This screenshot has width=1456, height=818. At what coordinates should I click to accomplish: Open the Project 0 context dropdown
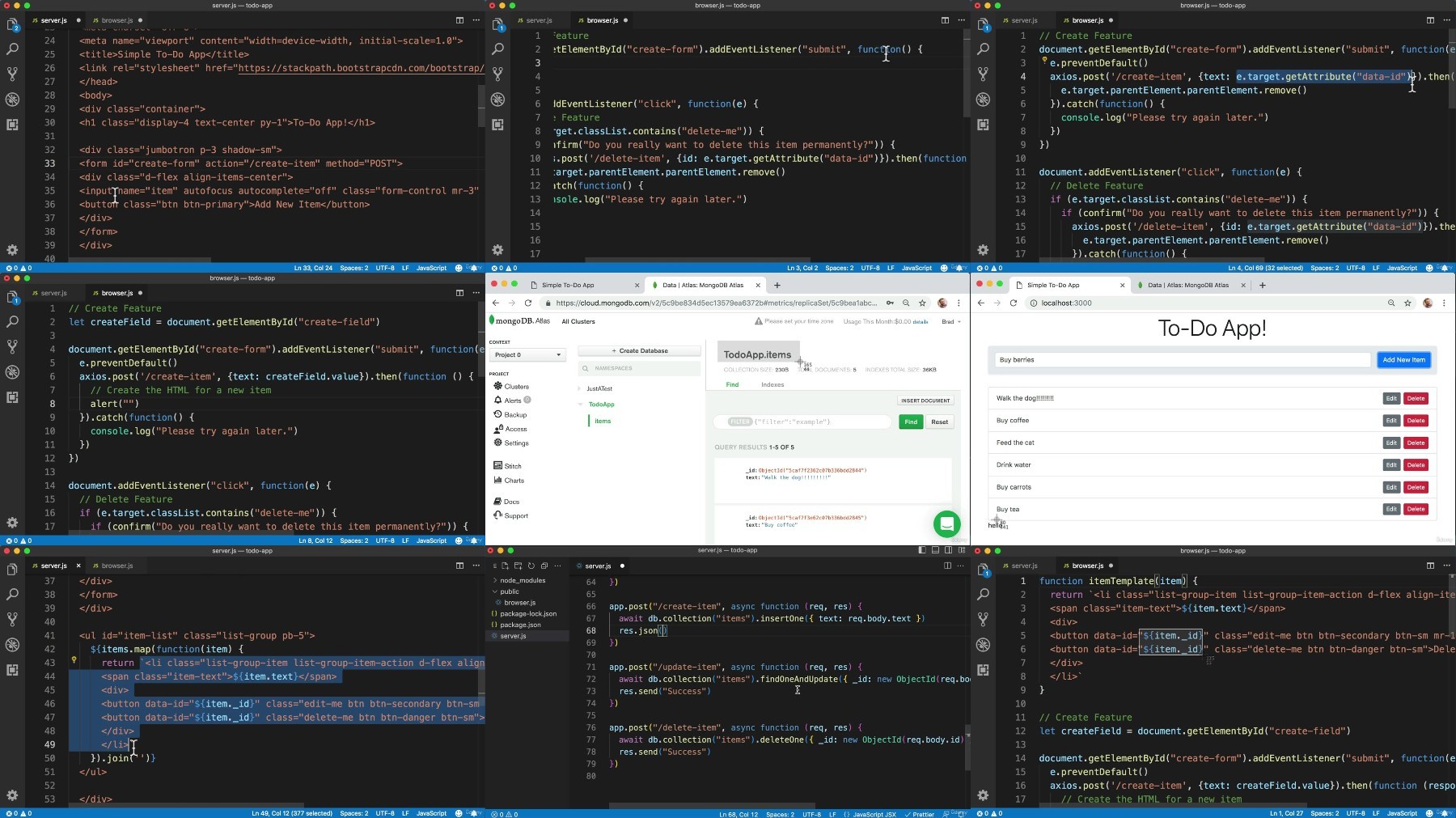[528, 355]
